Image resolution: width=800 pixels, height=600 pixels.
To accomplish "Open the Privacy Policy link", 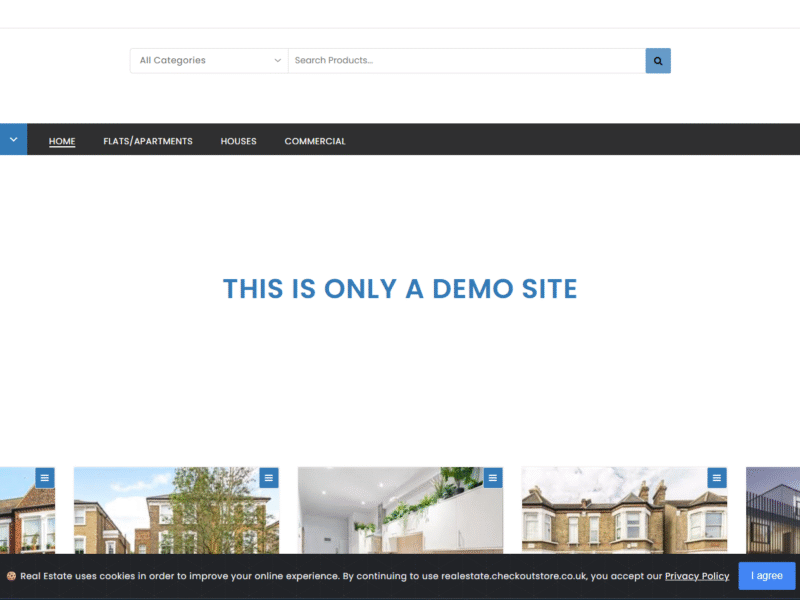I will [697, 576].
